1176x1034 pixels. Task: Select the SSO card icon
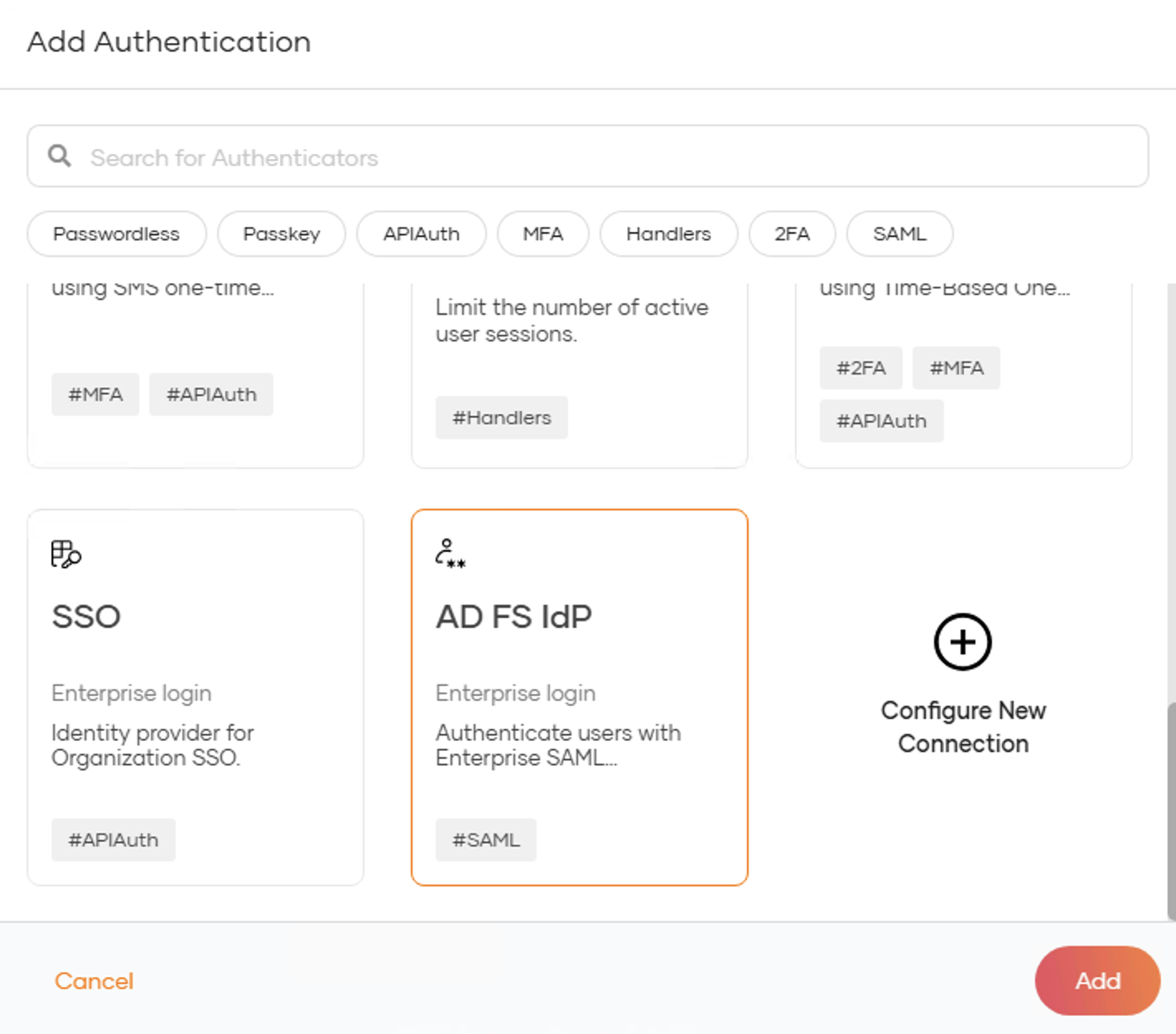(x=65, y=554)
